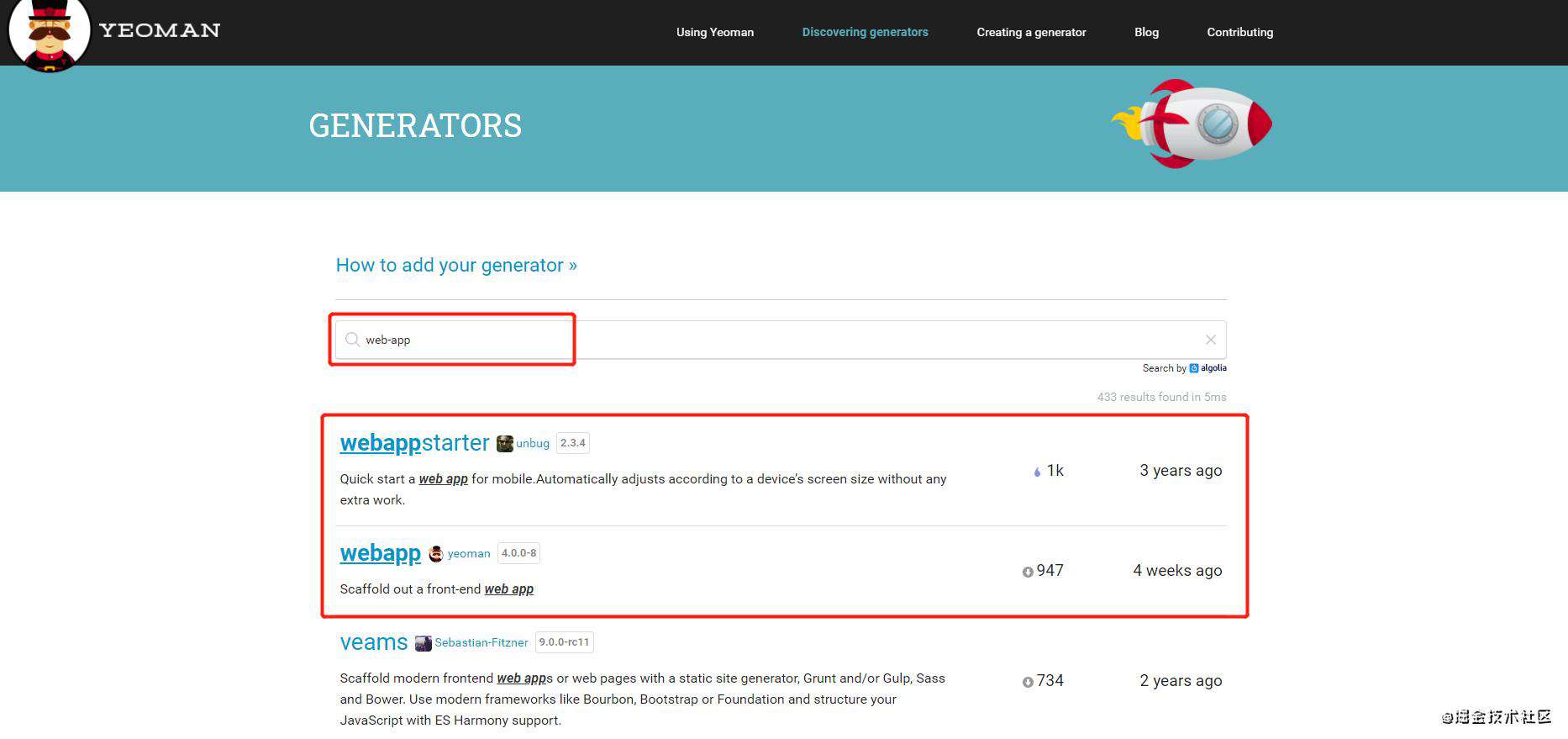Screen dimensions: 1568x739
Task: Open Sebastian-Fitzner author profile link
Action: click(x=481, y=642)
